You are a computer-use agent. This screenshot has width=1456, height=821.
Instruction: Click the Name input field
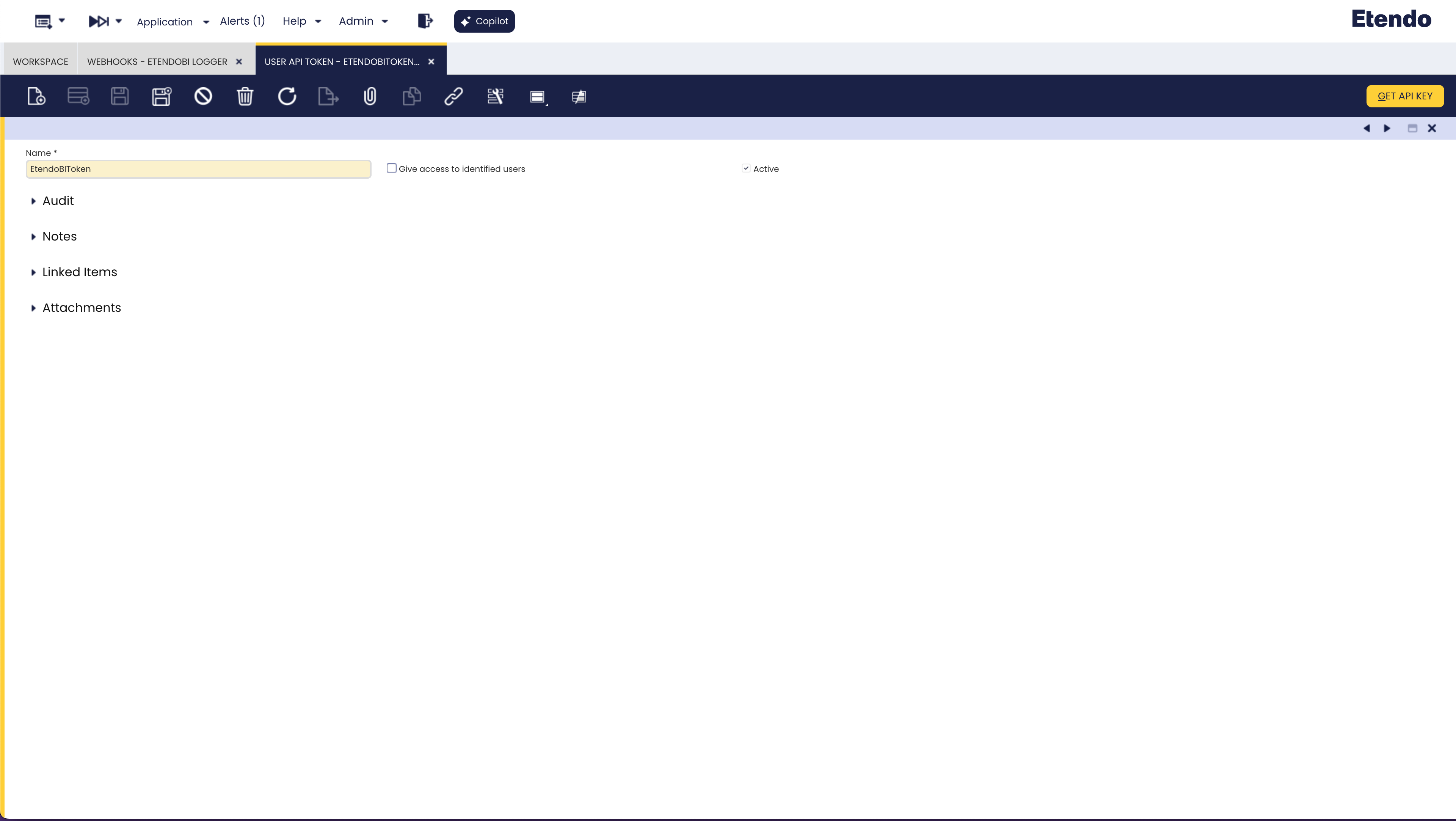198,169
